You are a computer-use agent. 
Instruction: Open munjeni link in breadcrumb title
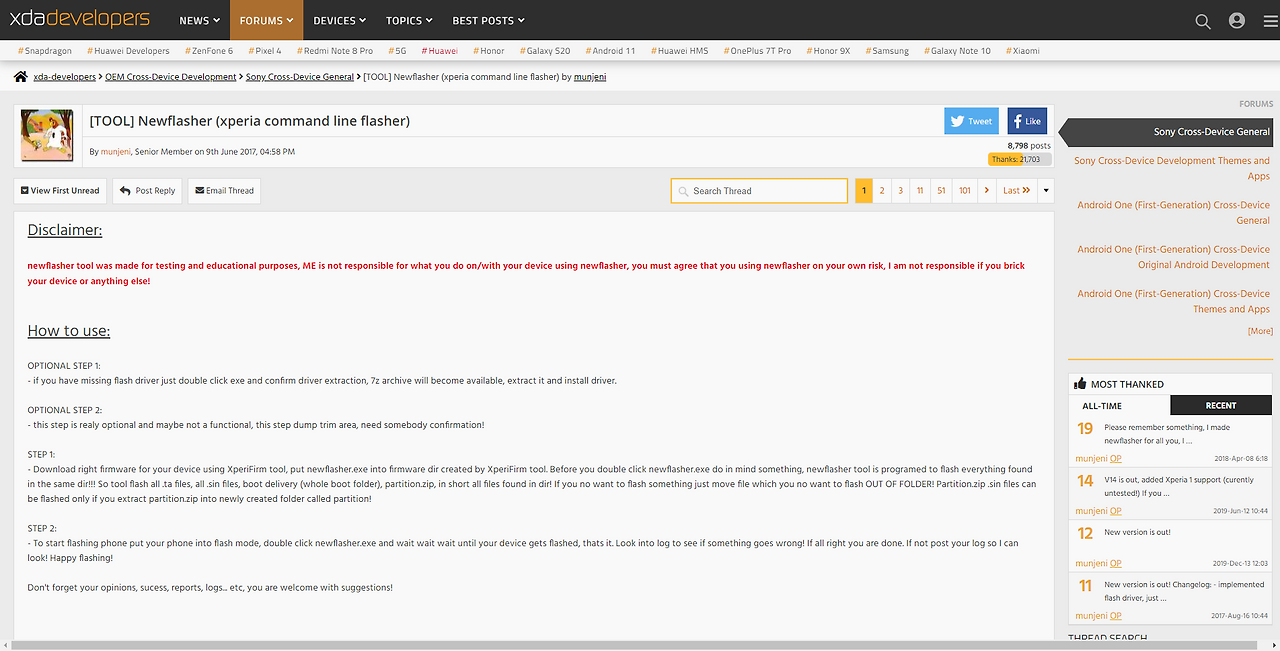[x=590, y=77]
